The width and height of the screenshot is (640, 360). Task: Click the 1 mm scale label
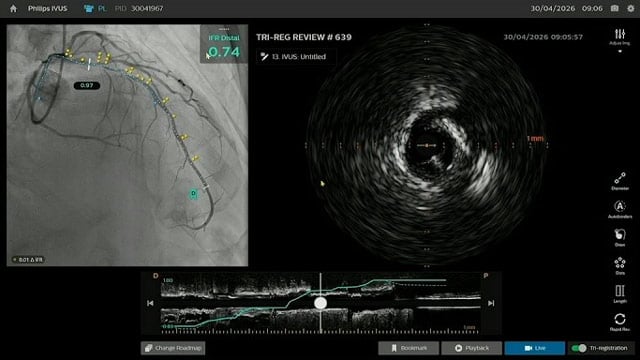coord(535,138)
